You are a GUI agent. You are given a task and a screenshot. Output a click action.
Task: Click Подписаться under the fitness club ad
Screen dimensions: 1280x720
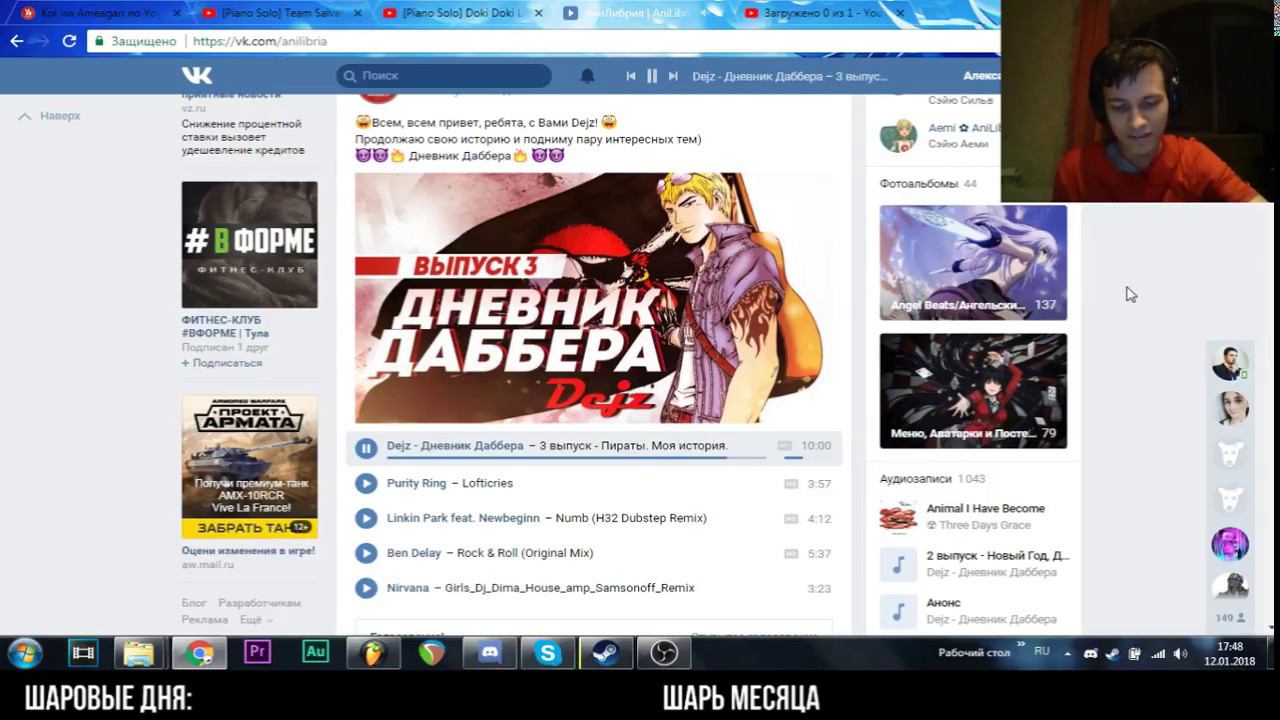(x=222, y=363)
